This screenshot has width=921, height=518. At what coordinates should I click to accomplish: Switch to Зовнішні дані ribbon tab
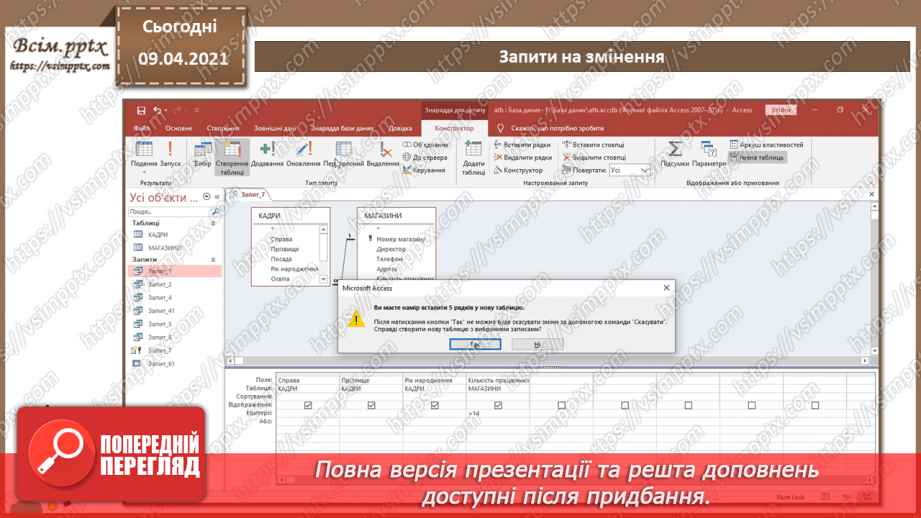click(274, 128)
